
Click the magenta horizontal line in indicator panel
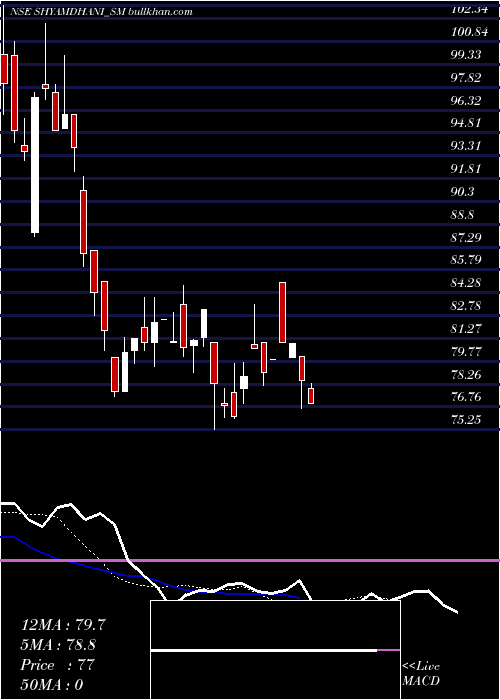coord(250,560)
